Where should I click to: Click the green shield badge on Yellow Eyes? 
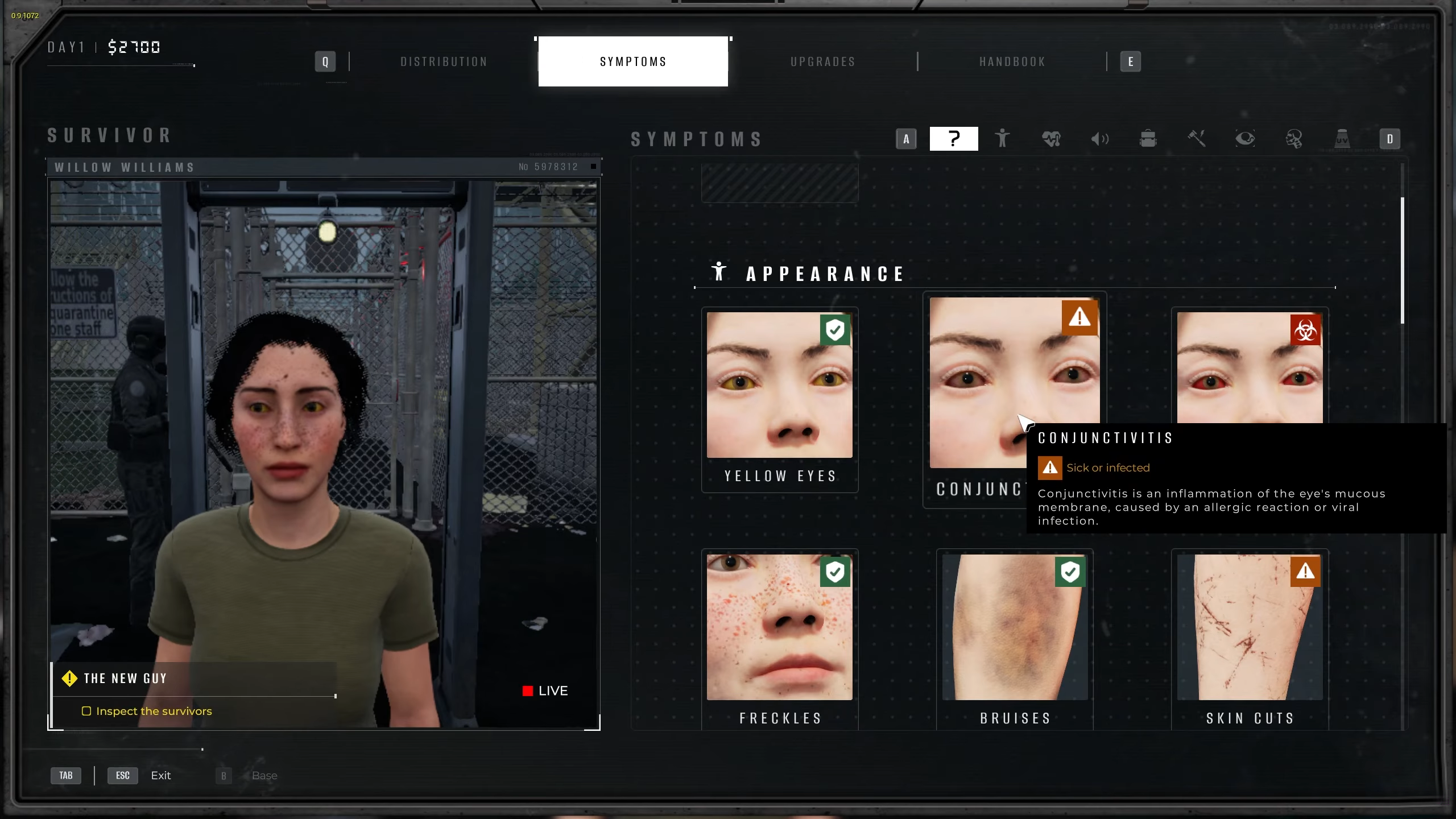coord(835,330)
